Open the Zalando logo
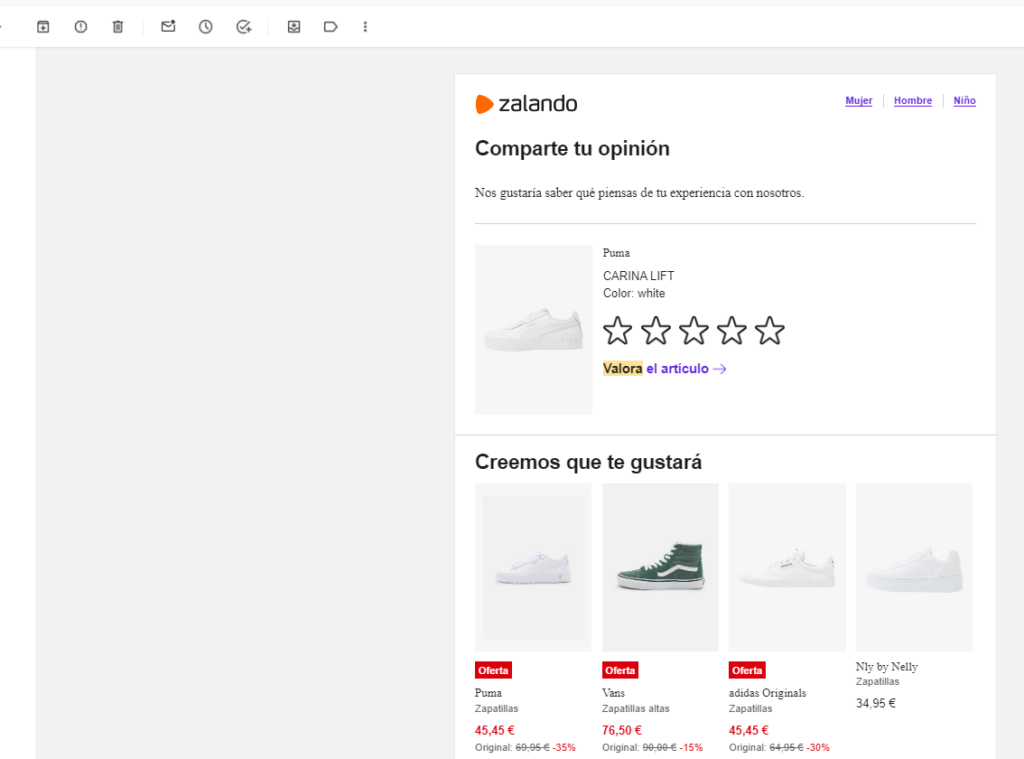 526,104
